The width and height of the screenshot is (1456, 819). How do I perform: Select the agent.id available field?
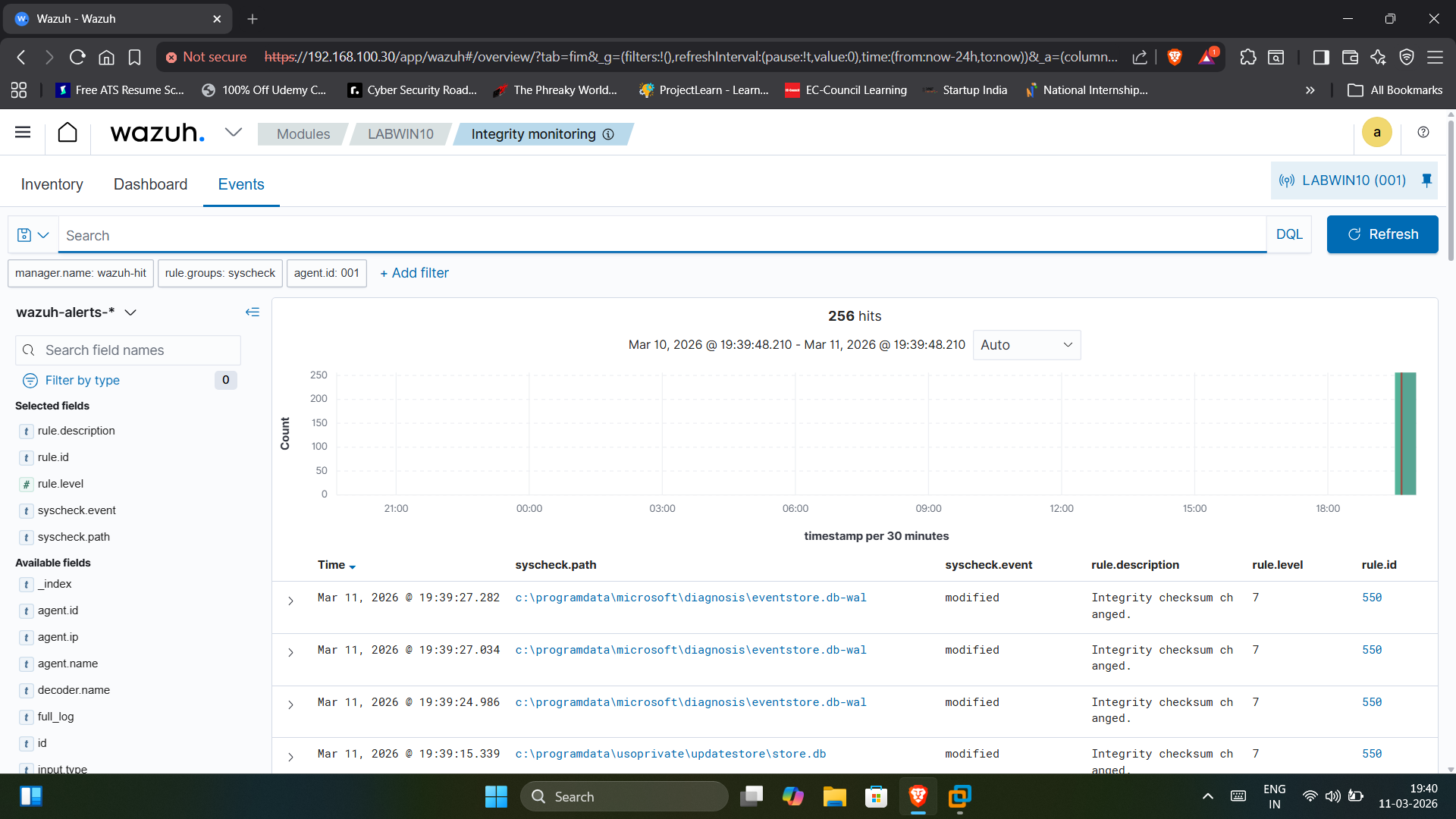[x=58, y=610]
